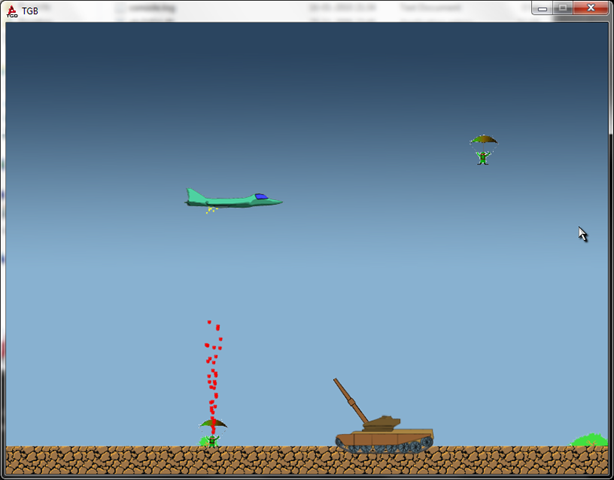Select the brown tank's hull
The width and height of the screenshot is (614, 480).
tap(385, 437)
